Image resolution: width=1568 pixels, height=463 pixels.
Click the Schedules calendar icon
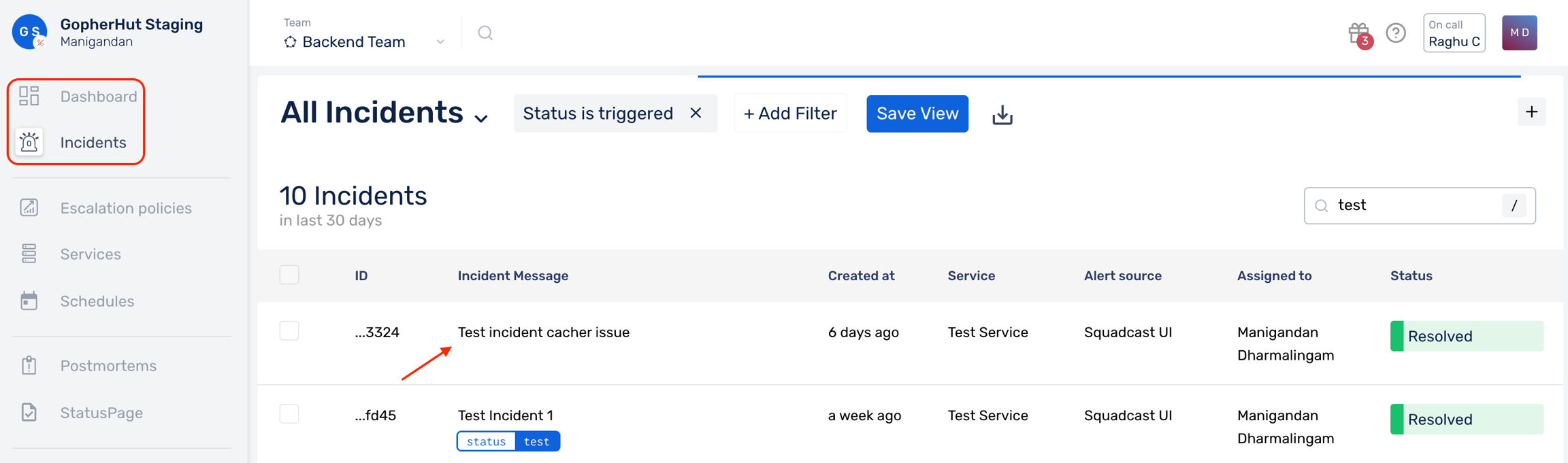[29, 301]
